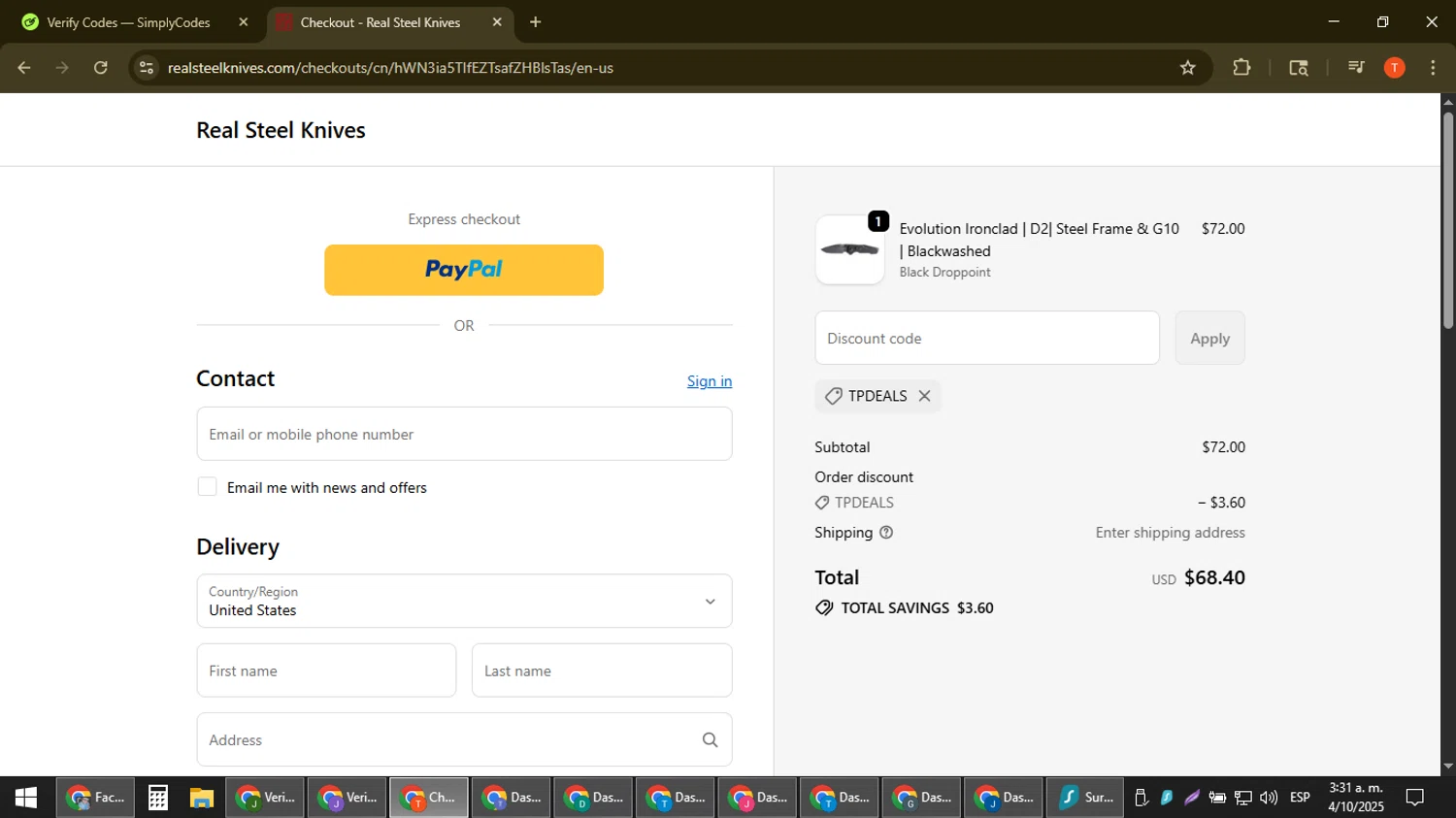This screenshot has width=1456, height=818.
Task: Focus the Last name field
Action: click(x=602, y=671)
